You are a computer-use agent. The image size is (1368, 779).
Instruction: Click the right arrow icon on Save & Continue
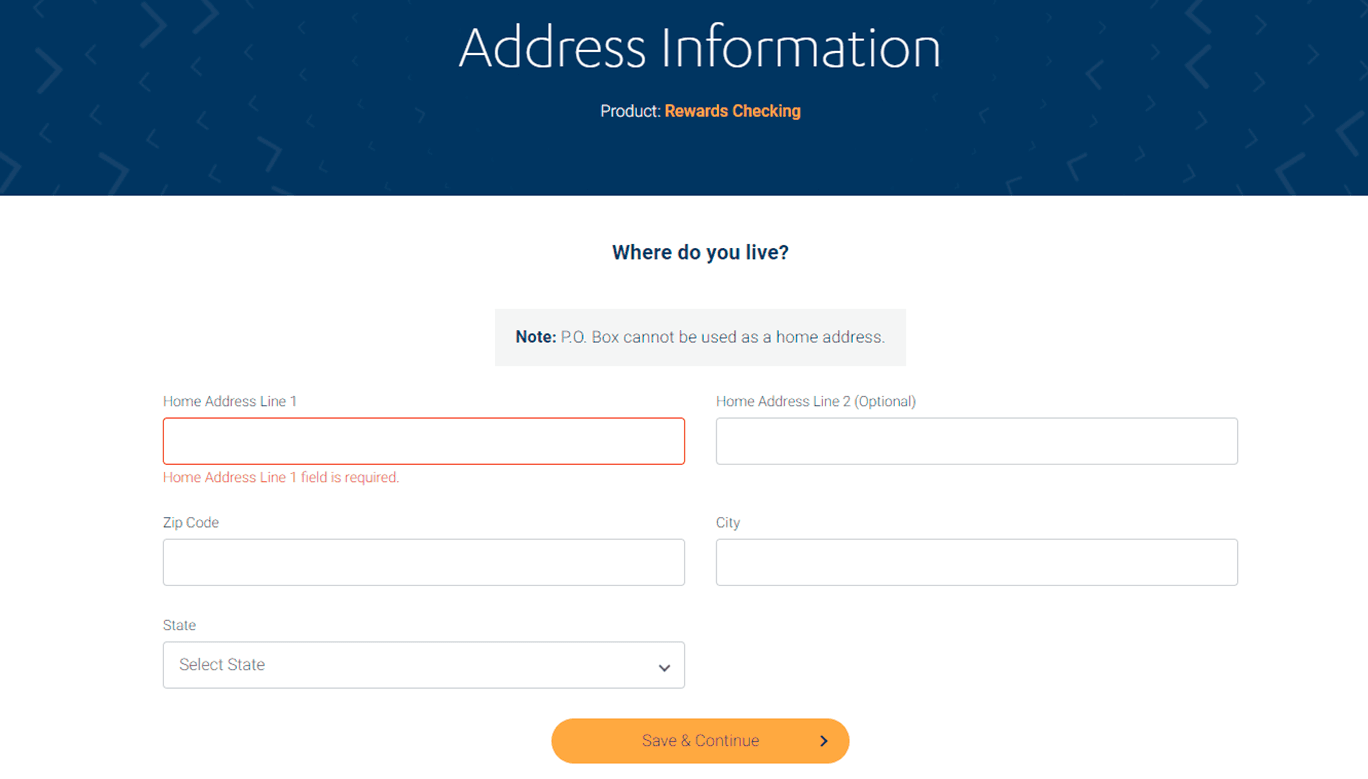824,741
